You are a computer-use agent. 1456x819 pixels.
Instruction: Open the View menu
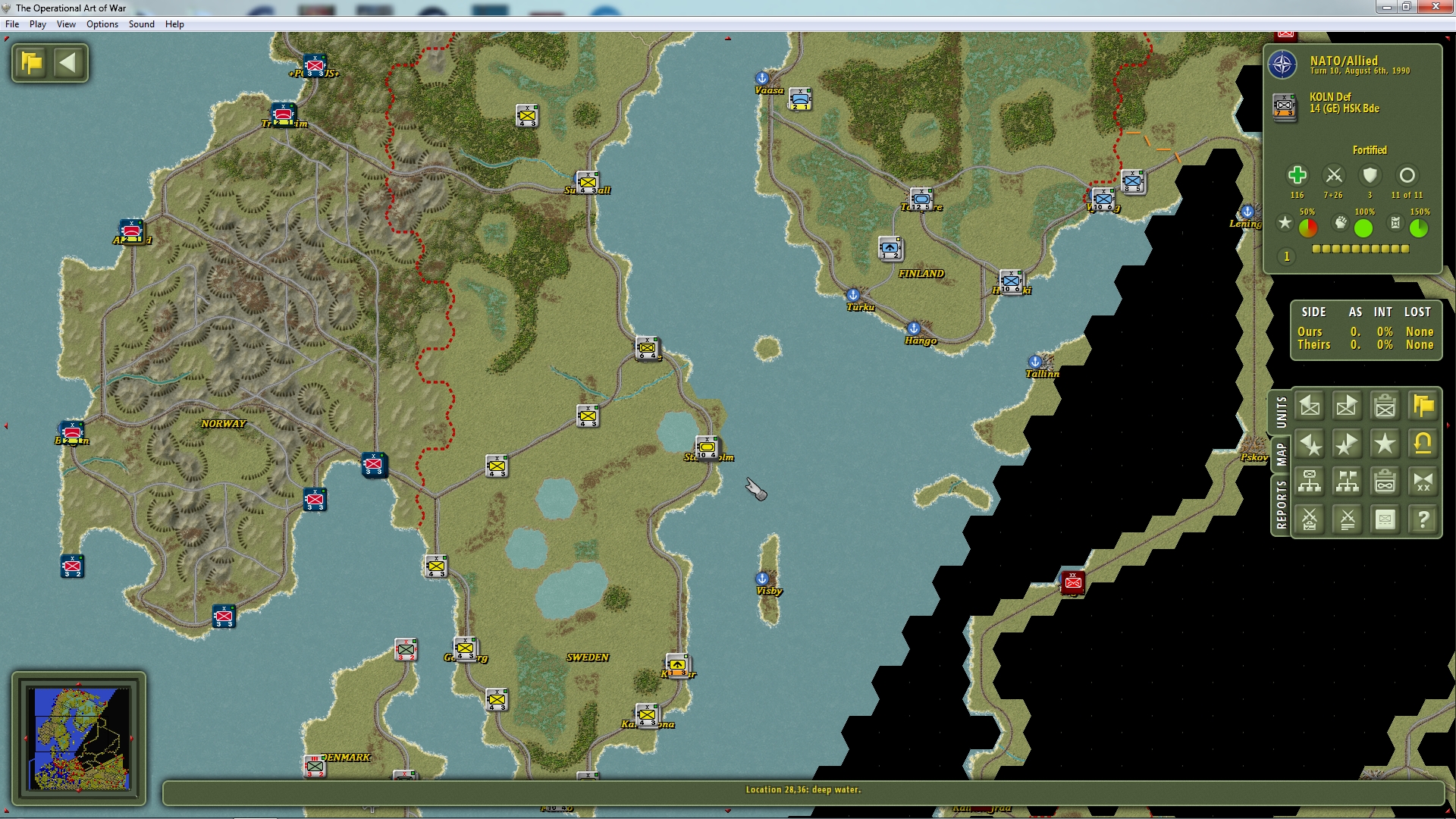click(x=66, y=24)
